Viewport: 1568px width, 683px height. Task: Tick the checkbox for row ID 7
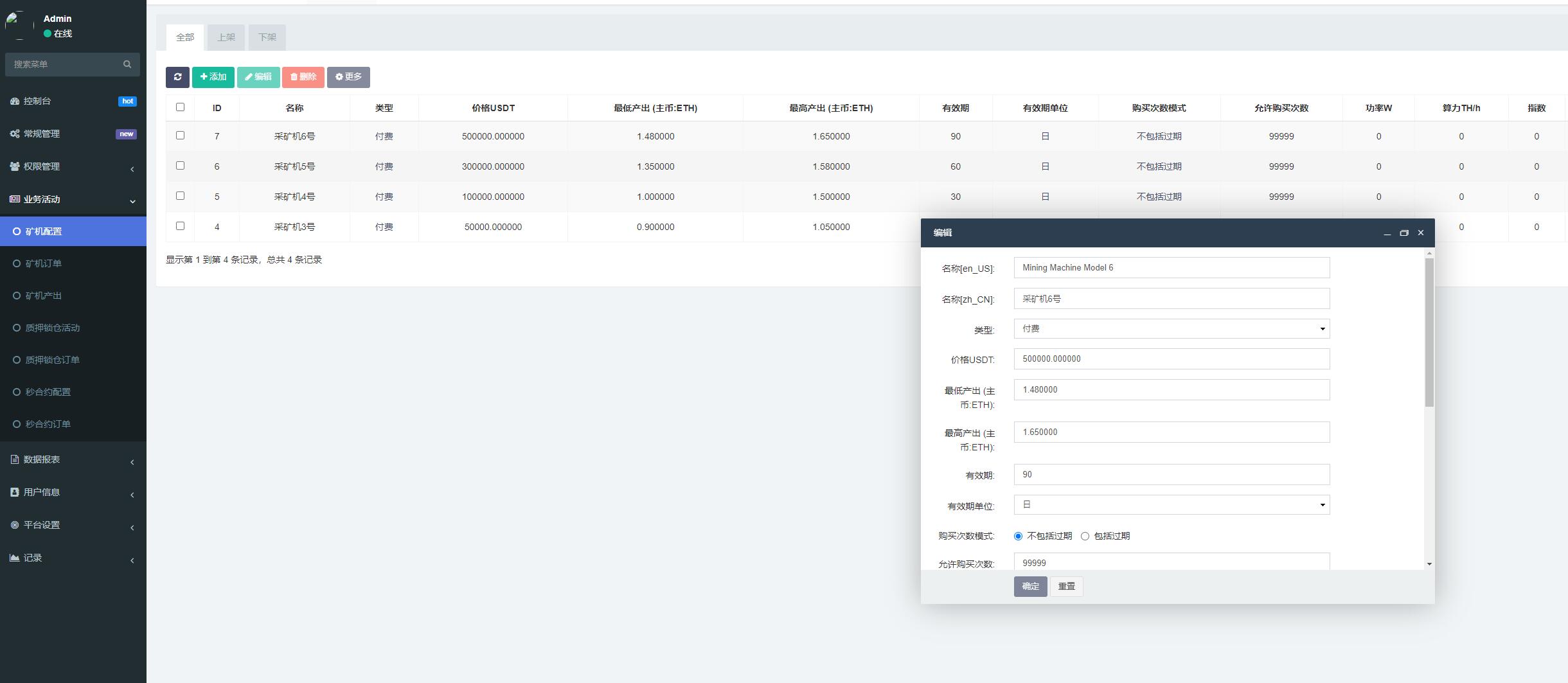click(x=180, y=136)
